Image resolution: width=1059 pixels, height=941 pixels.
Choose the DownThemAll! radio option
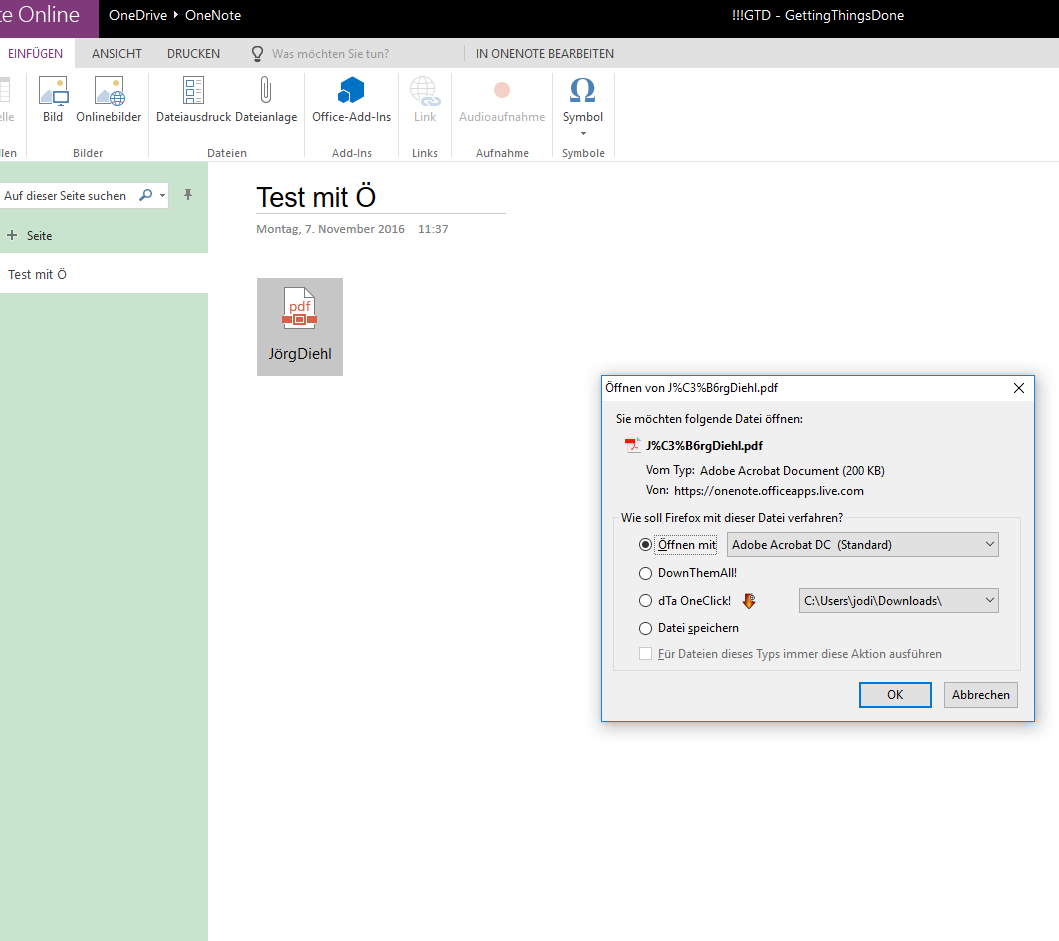tap(645, 573)
